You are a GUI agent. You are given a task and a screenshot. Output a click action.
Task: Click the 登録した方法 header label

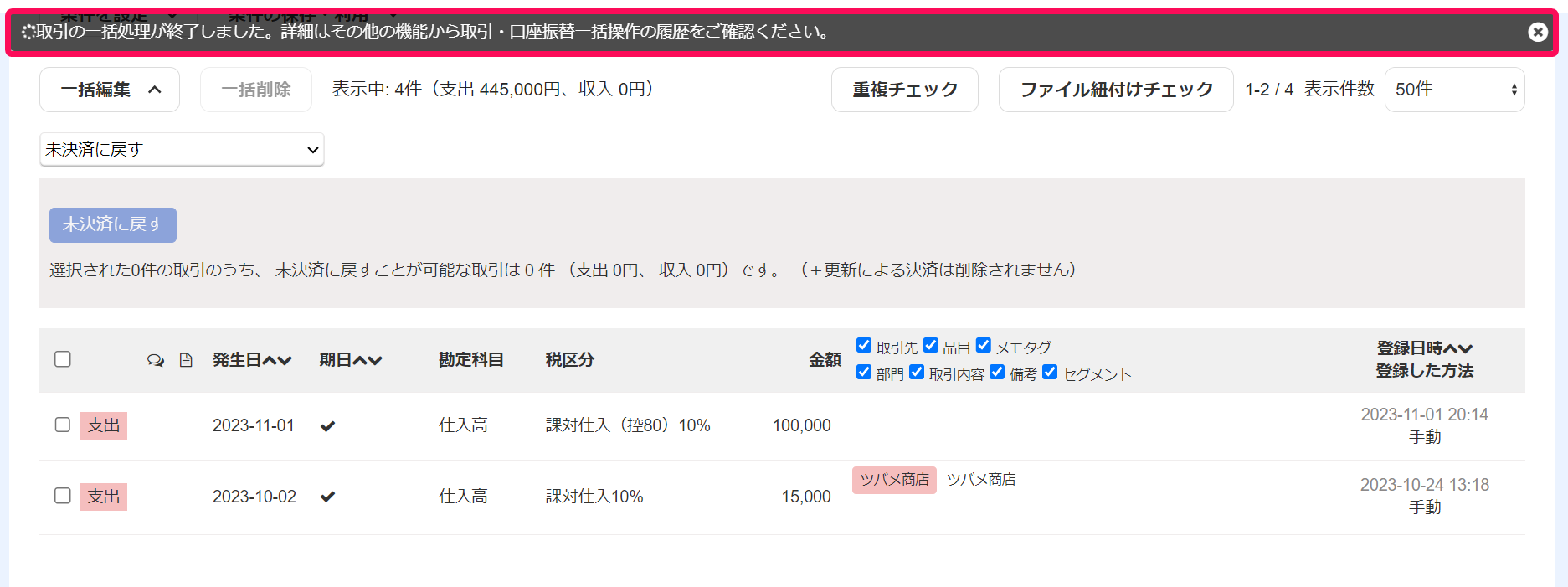pos(1425,371)
